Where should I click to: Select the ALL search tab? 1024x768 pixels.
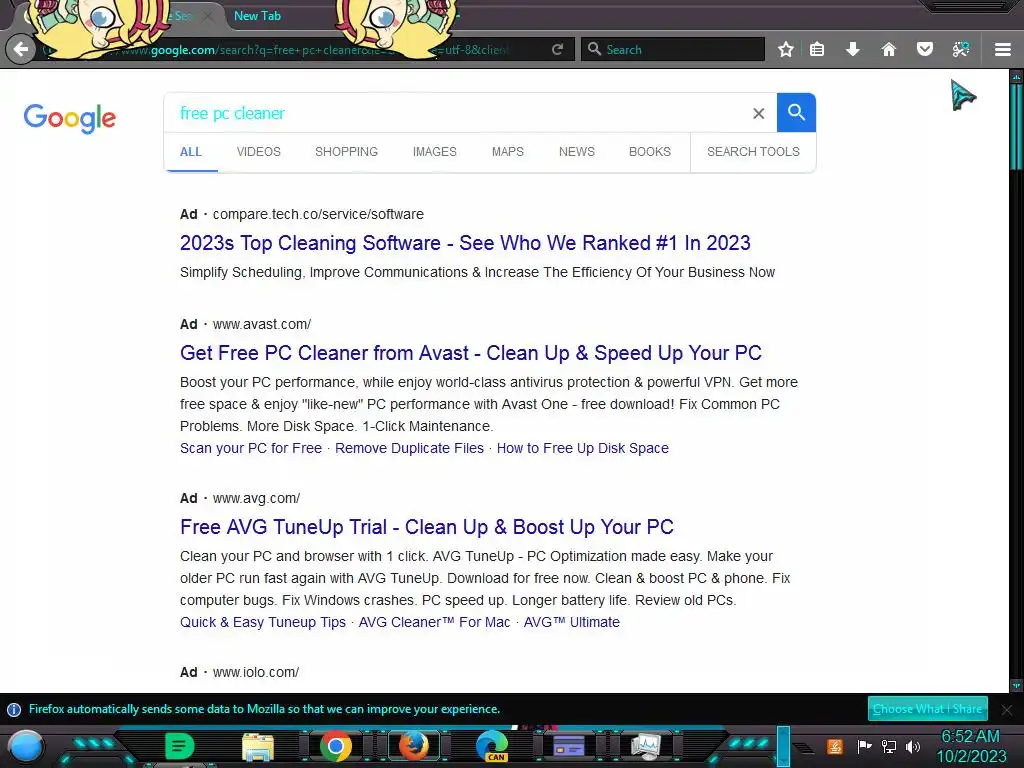[x=191, y=152]
